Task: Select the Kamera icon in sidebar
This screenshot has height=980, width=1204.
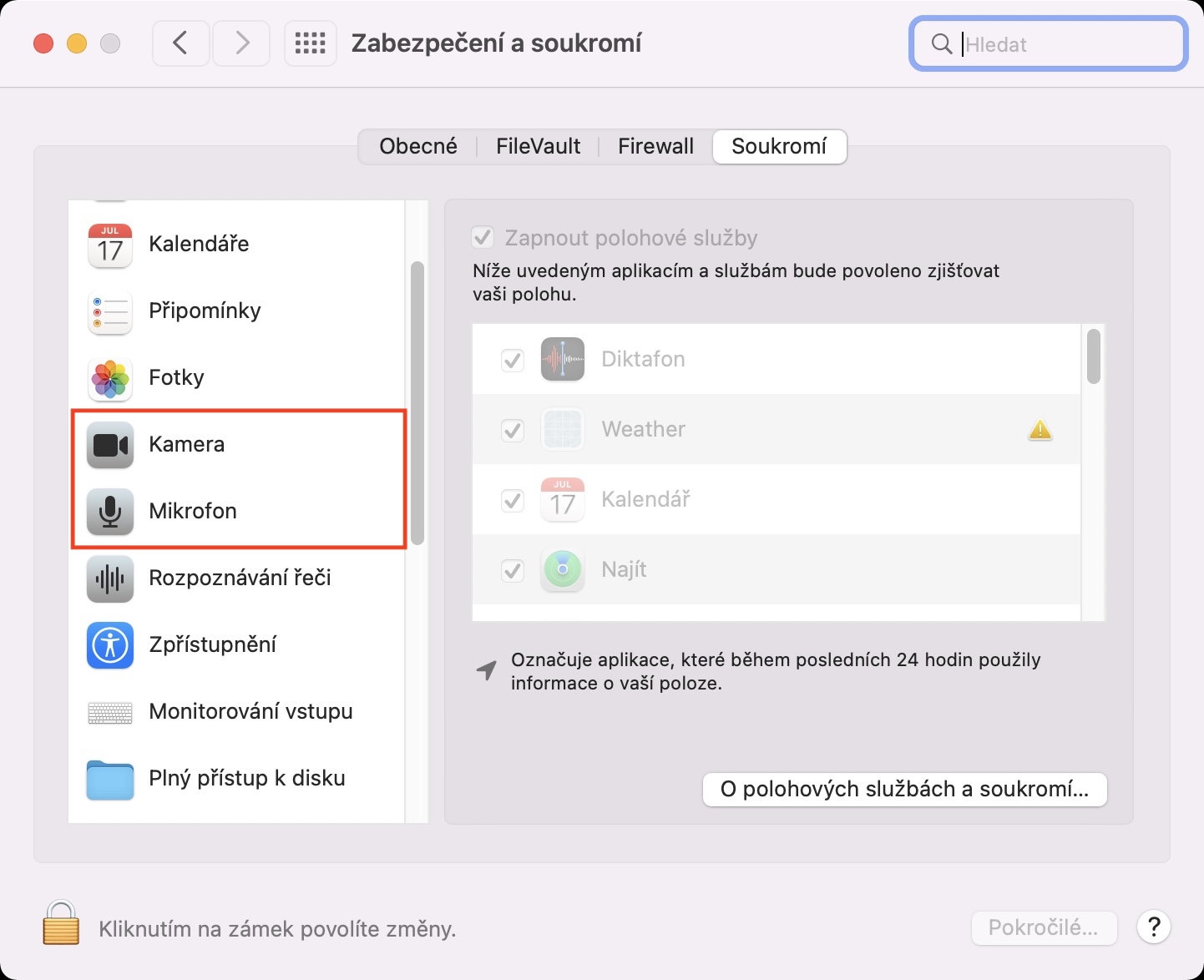Action: coord(110,445)
